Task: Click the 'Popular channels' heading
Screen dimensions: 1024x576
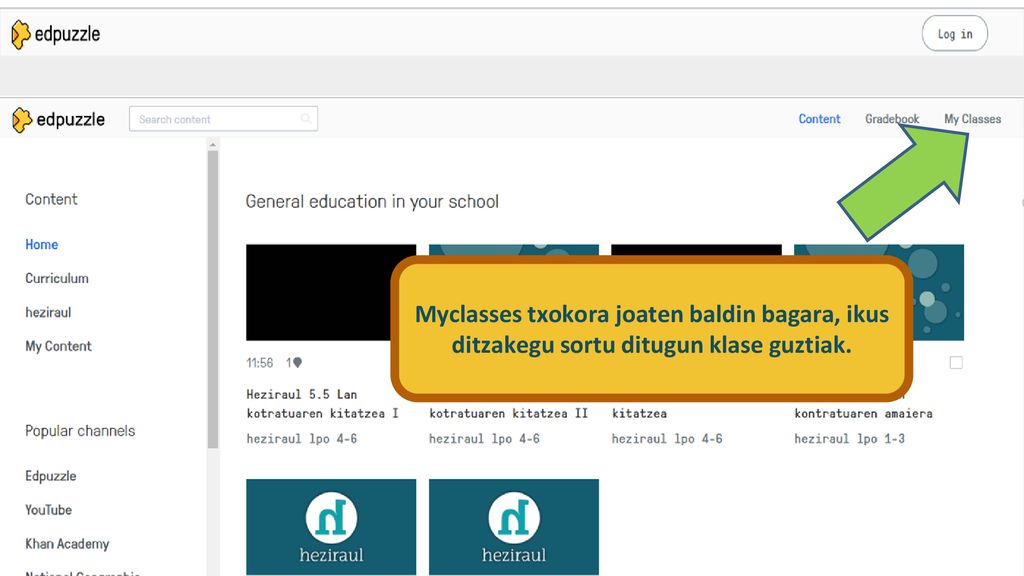Action: (80, 431)
